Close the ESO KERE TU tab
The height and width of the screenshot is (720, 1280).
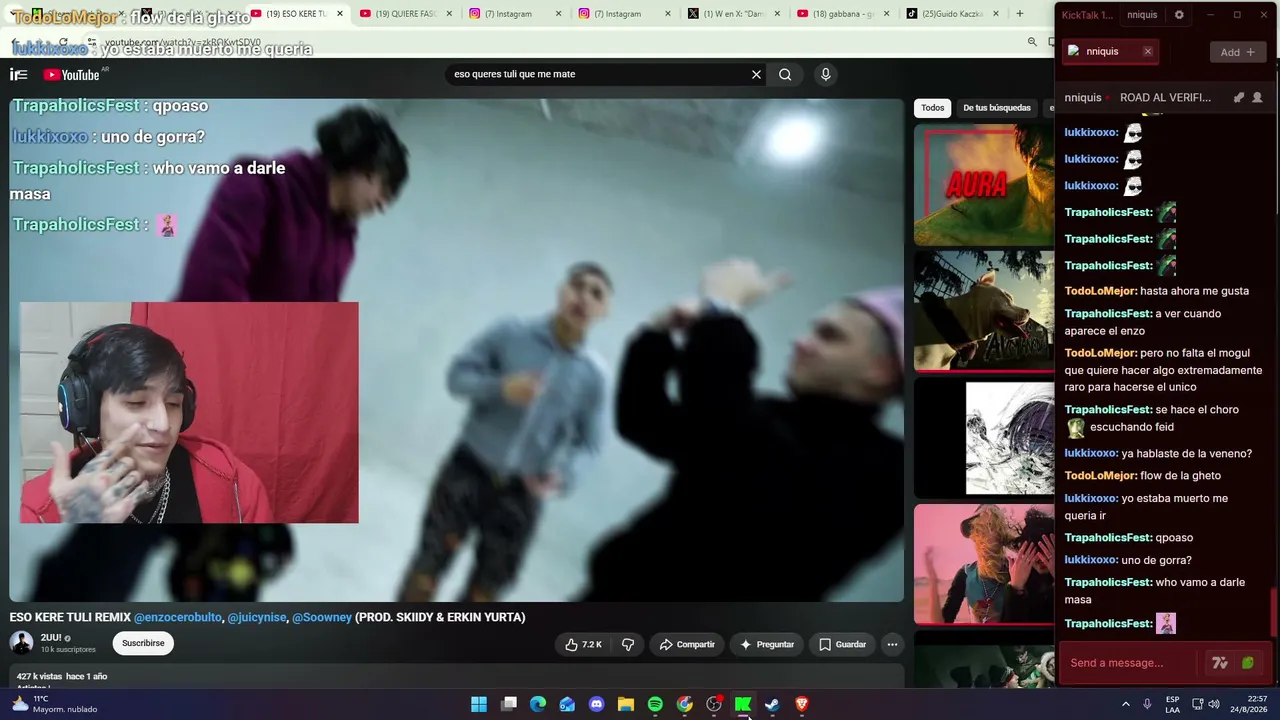tap(340, 14)
